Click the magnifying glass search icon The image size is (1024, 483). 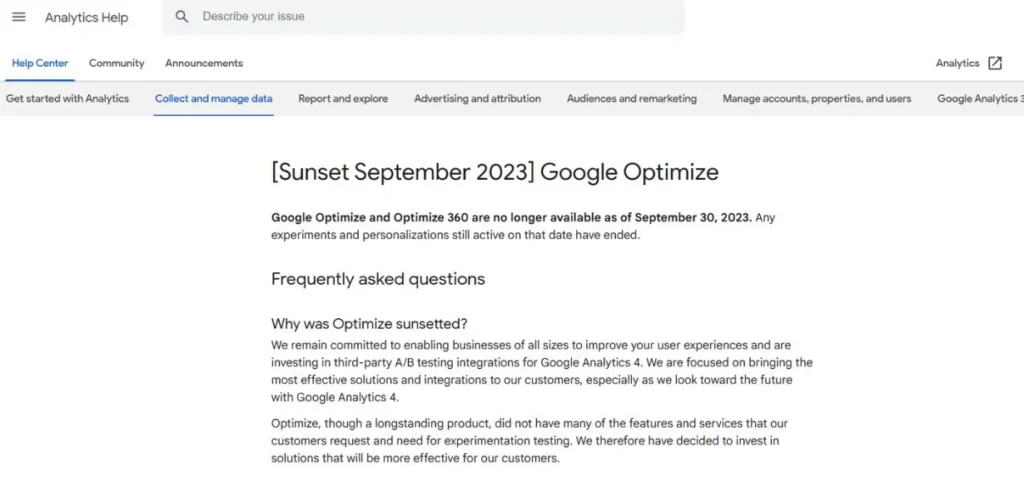pyautogui.click(x=181, y=17)
